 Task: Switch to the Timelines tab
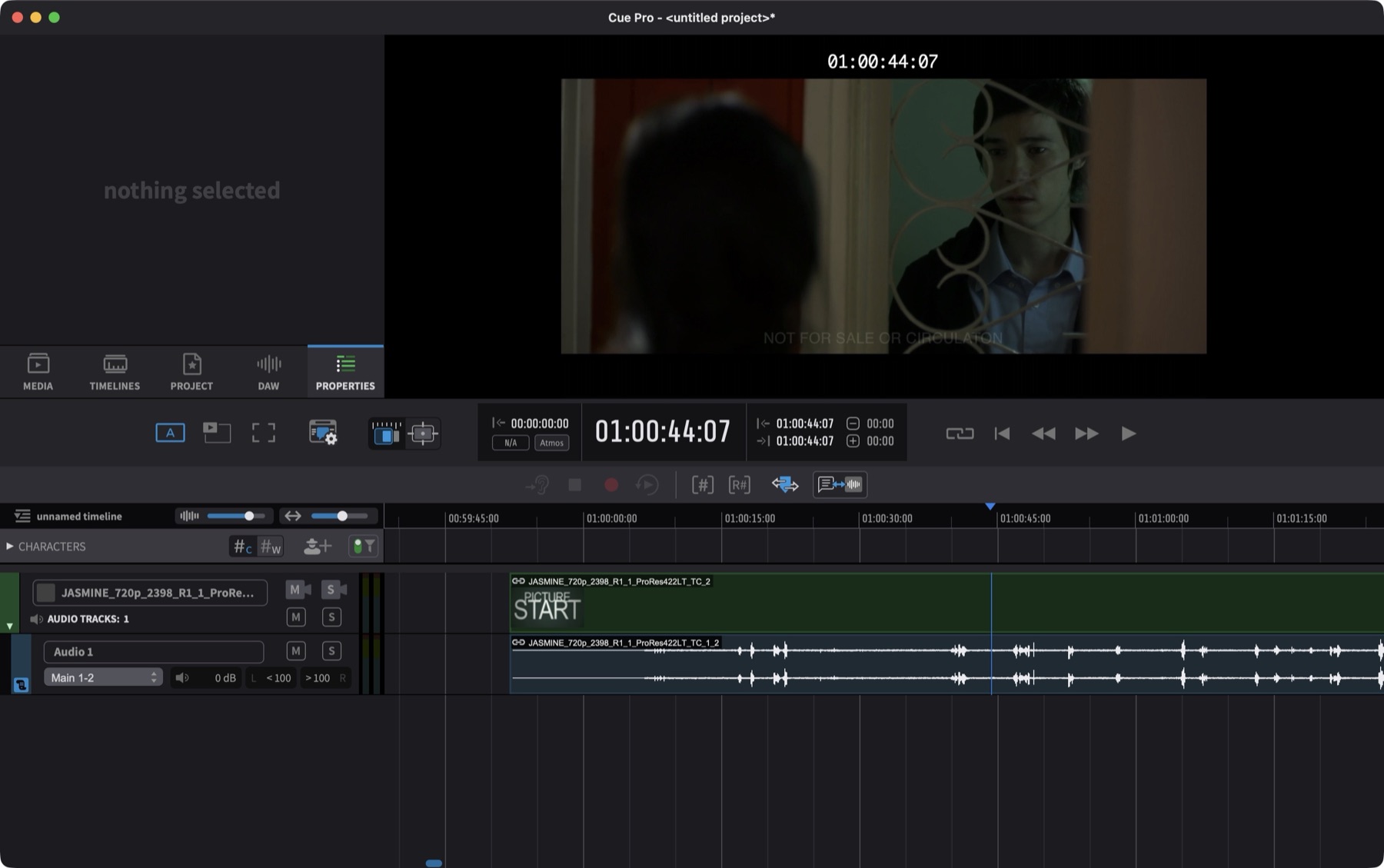pos(115,371)
